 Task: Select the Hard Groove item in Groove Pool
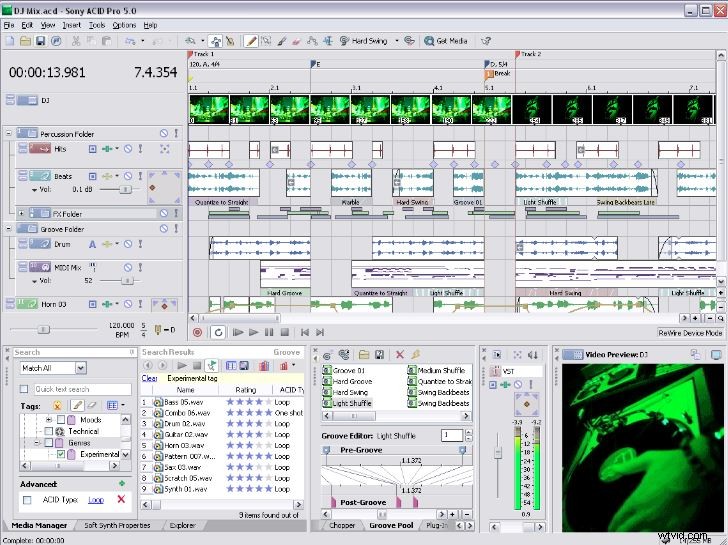click(347, 381)
